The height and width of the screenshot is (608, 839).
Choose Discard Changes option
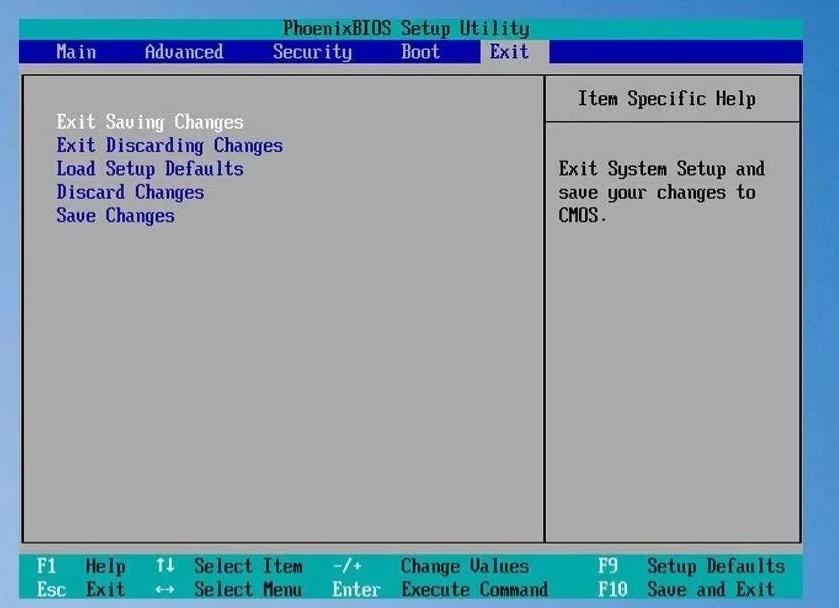pos(130,193)
